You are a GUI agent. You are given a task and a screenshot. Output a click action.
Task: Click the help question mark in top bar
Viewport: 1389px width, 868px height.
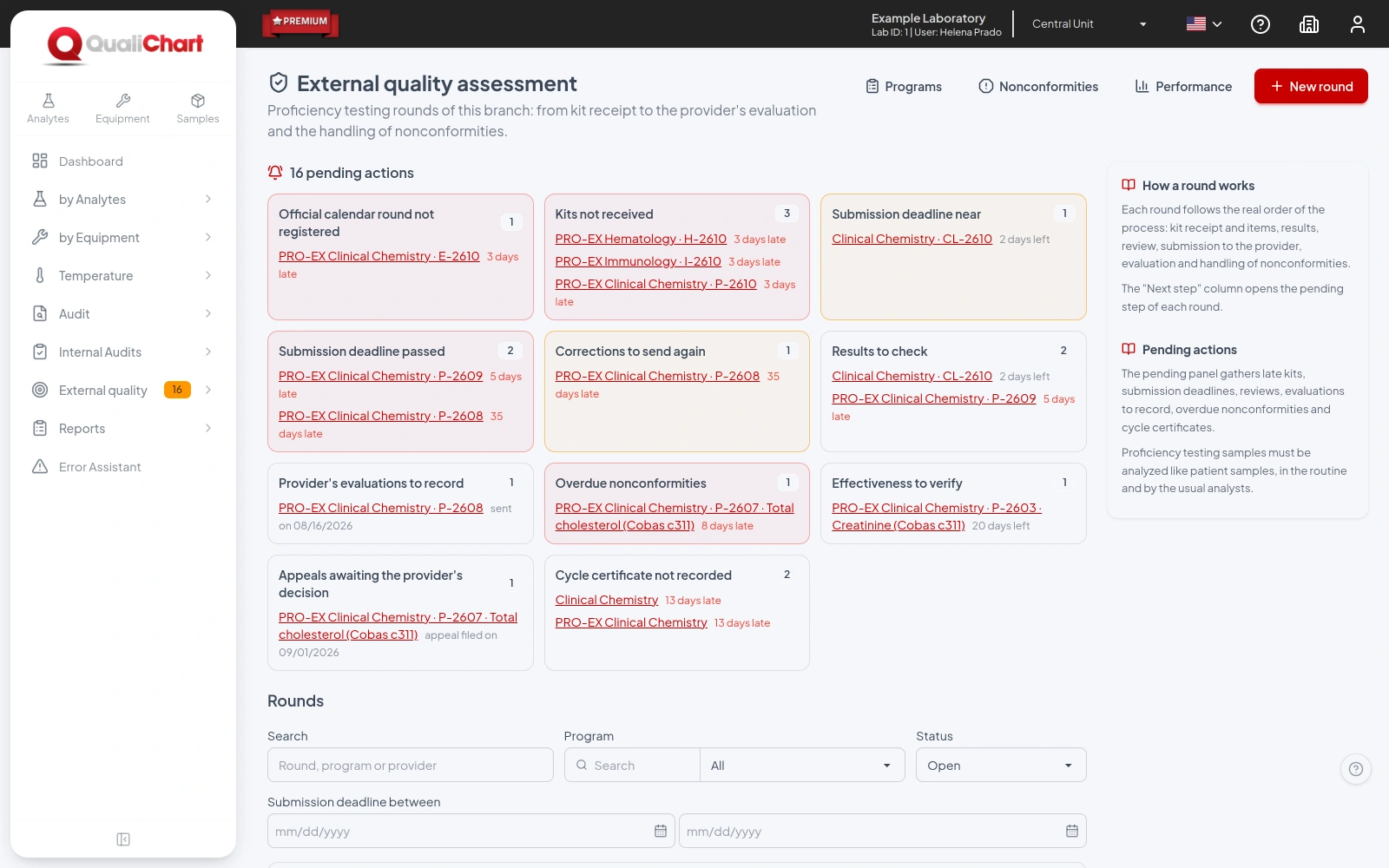[1261, 24]
